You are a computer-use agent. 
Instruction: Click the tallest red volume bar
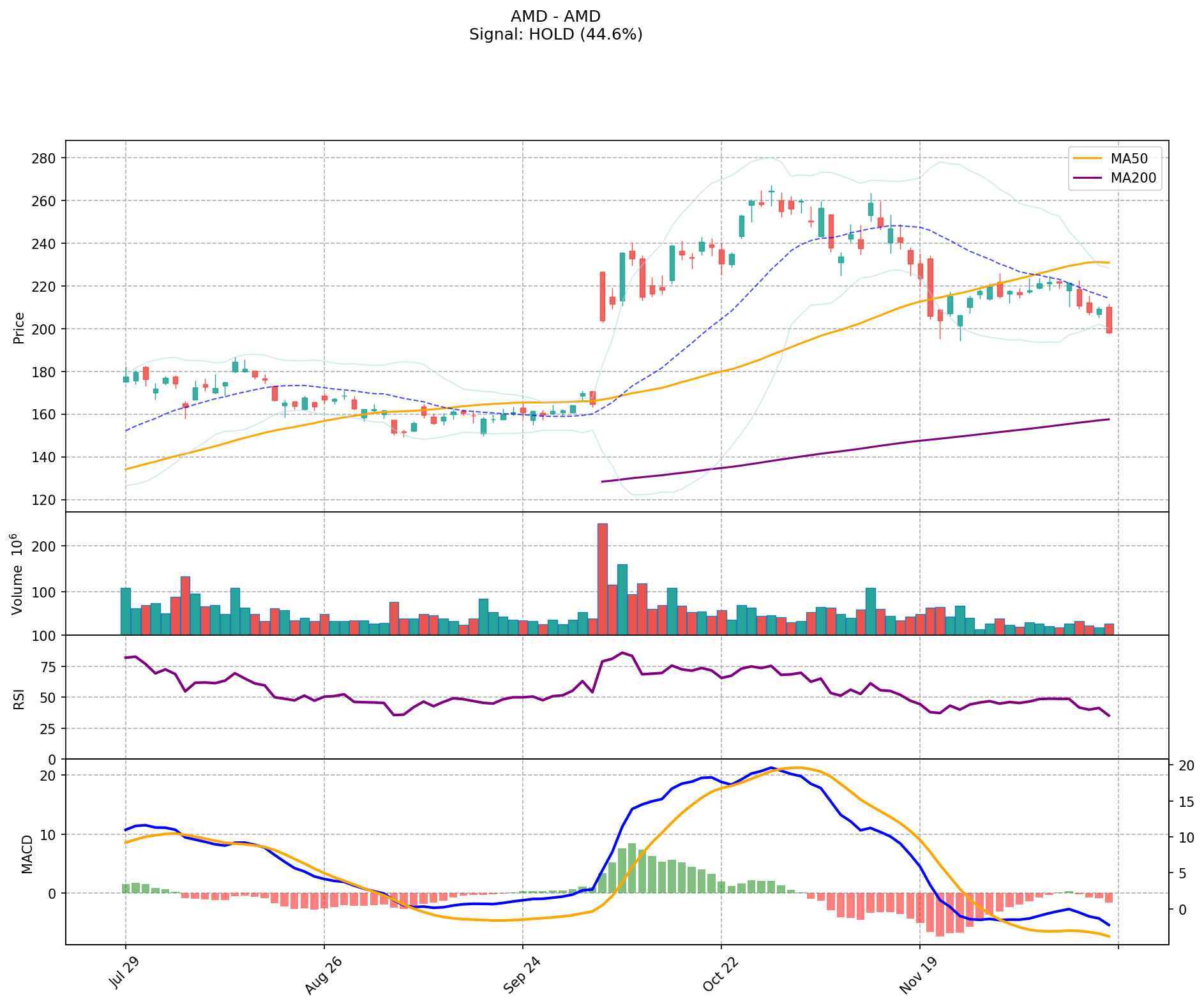602,579
